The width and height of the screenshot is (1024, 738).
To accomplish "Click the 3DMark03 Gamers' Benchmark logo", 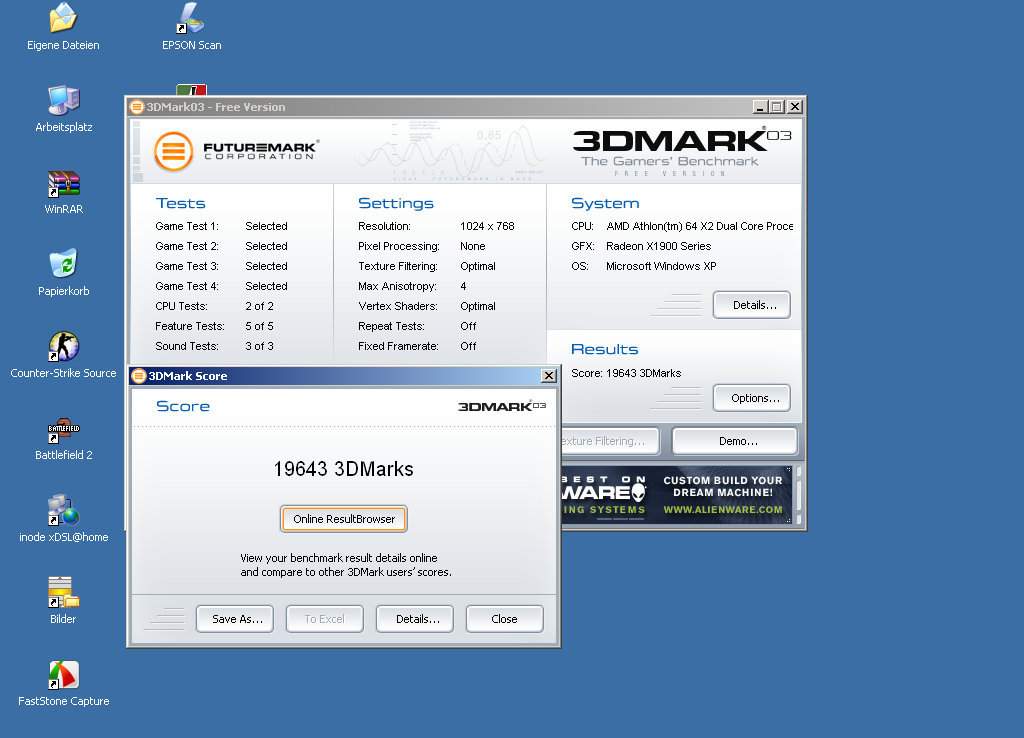I will tap(682, 152).
